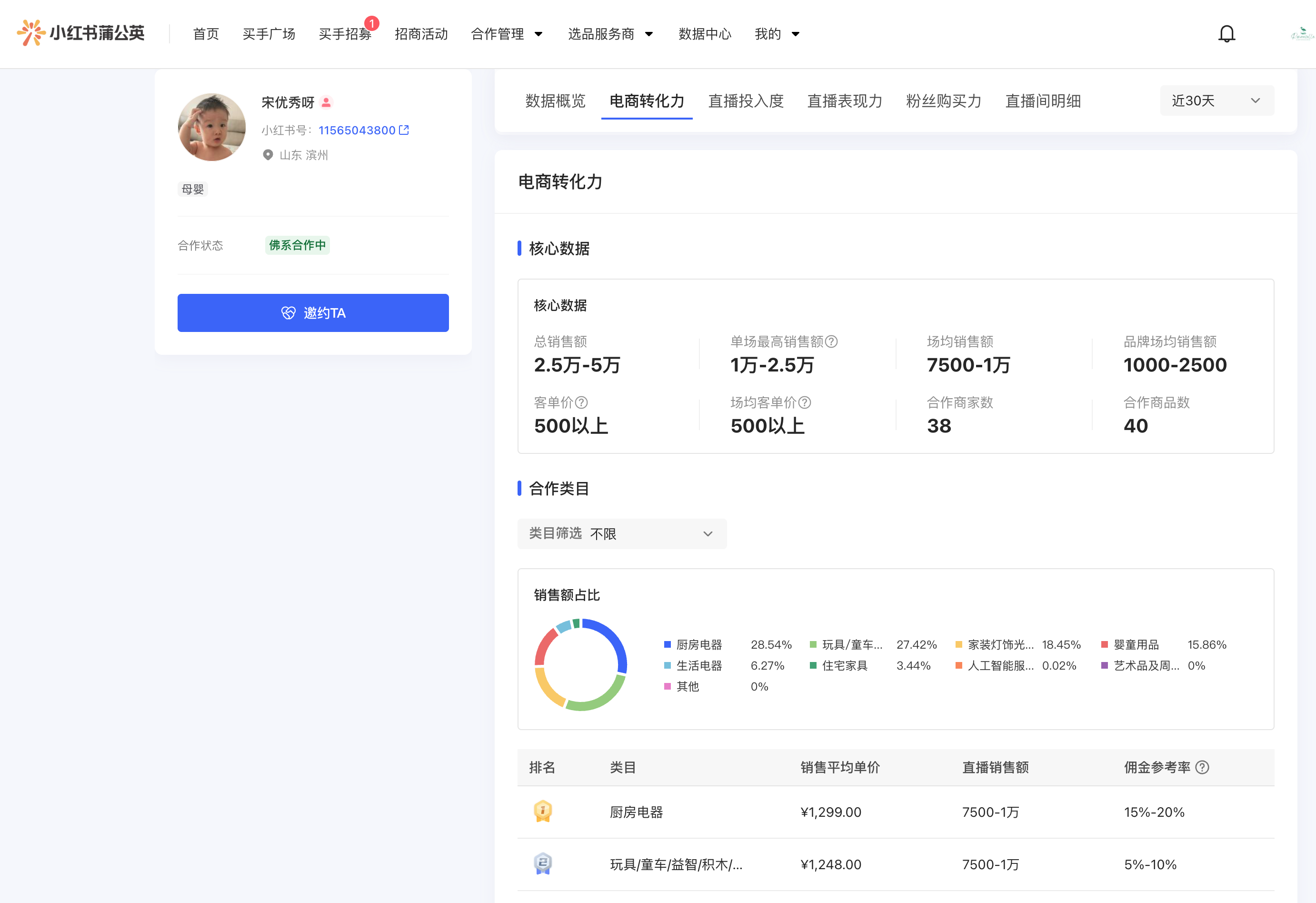The image size is (1316, 903).
Task: Click the 厨房电器 cell in the ranking table
Action: (x=636, y=812)
